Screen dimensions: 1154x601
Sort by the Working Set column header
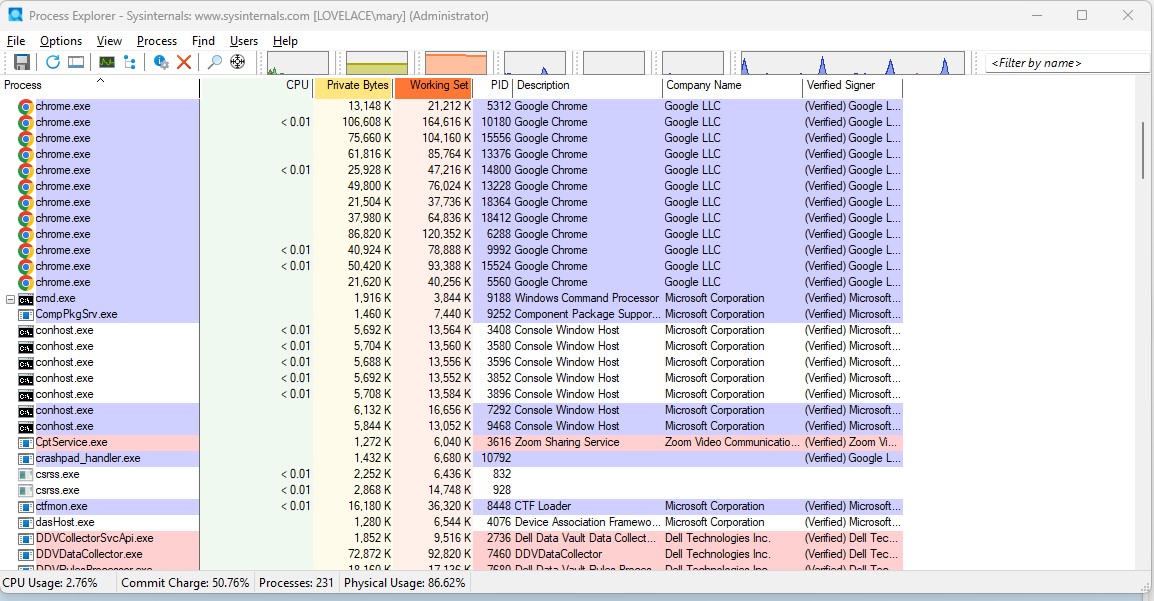pyautogui.click(x=433, y=85)
